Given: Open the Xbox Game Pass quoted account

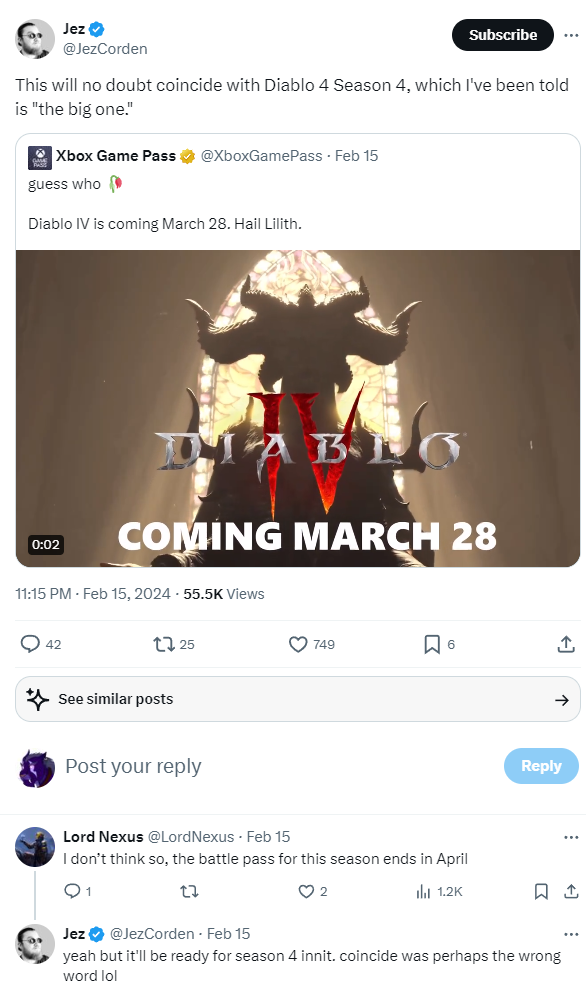Looking at the screenshot, I should click(x=115, y=156).
